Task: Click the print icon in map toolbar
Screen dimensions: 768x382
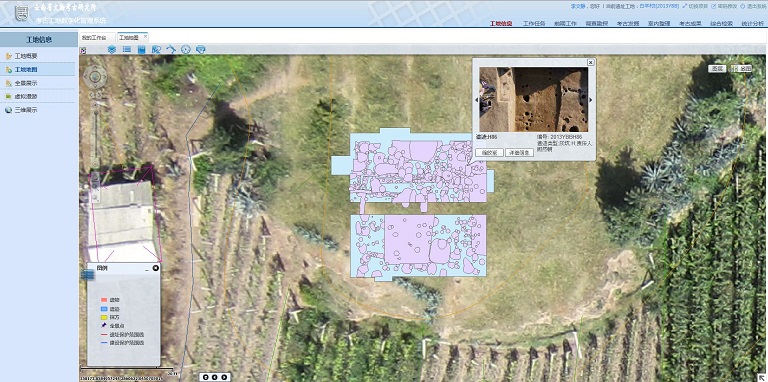Action: pos(200,49)
